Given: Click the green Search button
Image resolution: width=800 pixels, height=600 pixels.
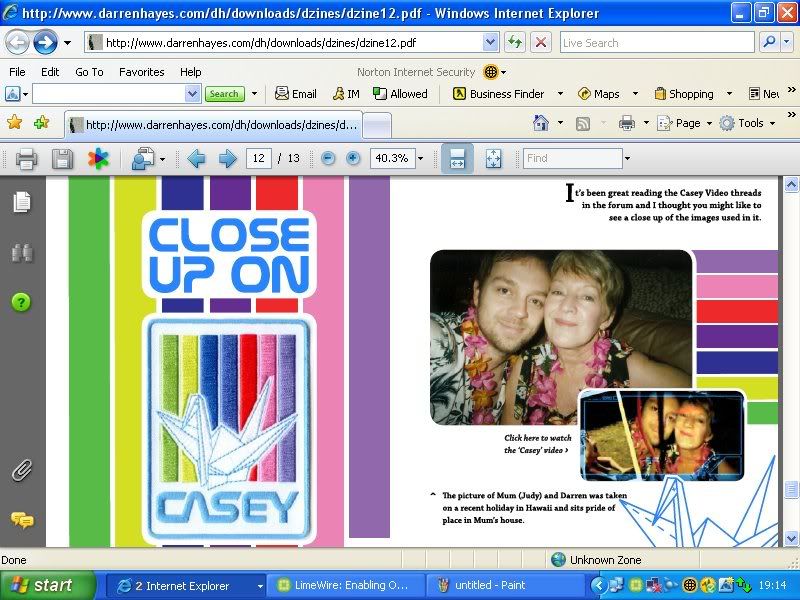Looking at the screenshot, I should click(224, 94).
